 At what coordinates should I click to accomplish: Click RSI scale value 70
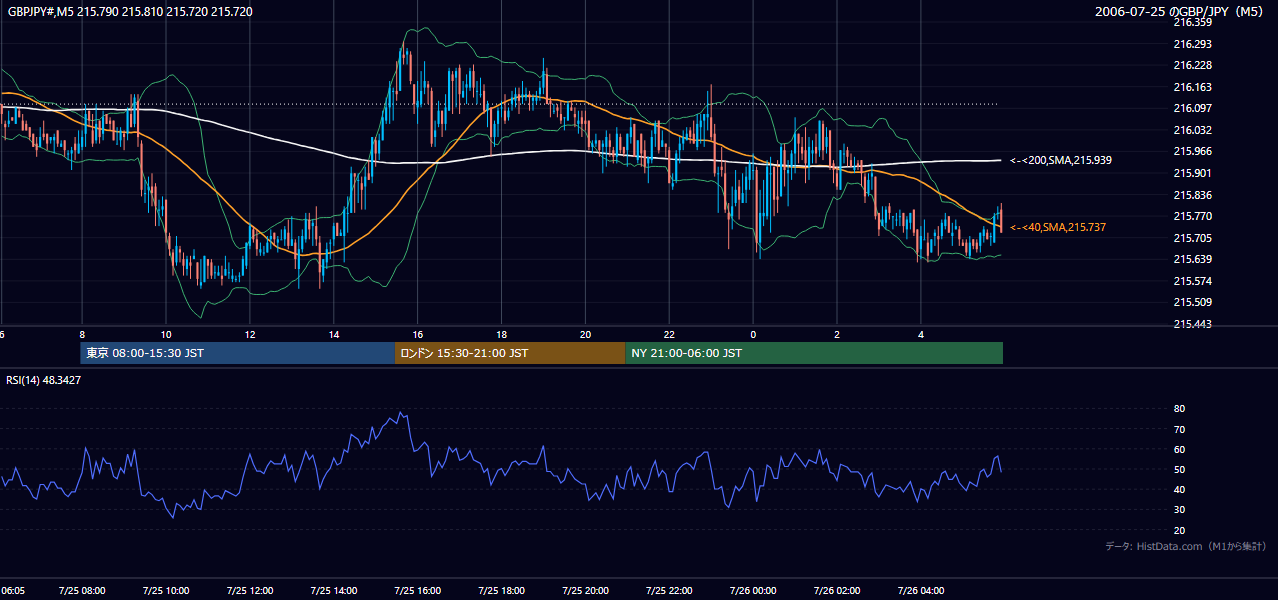point(1179,429)
